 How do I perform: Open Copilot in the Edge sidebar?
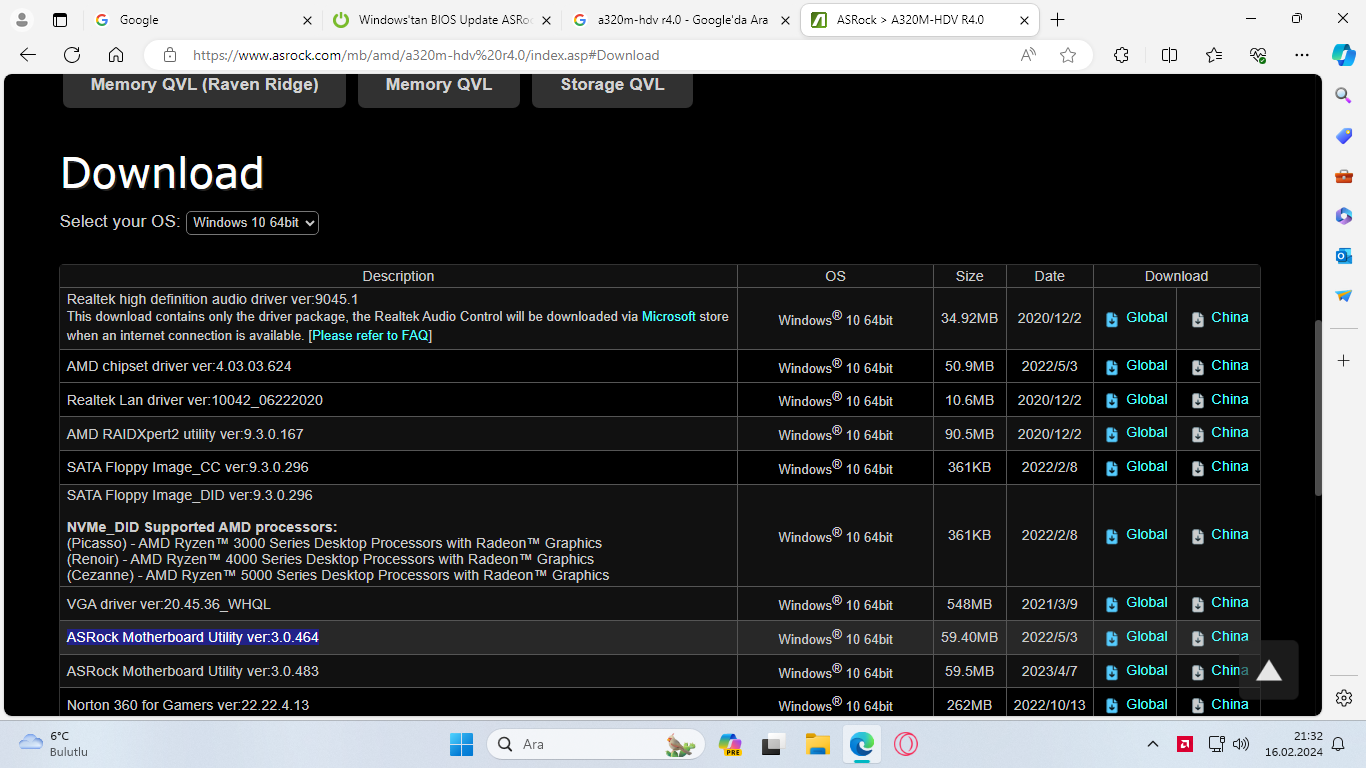[x=1344, y=55]
